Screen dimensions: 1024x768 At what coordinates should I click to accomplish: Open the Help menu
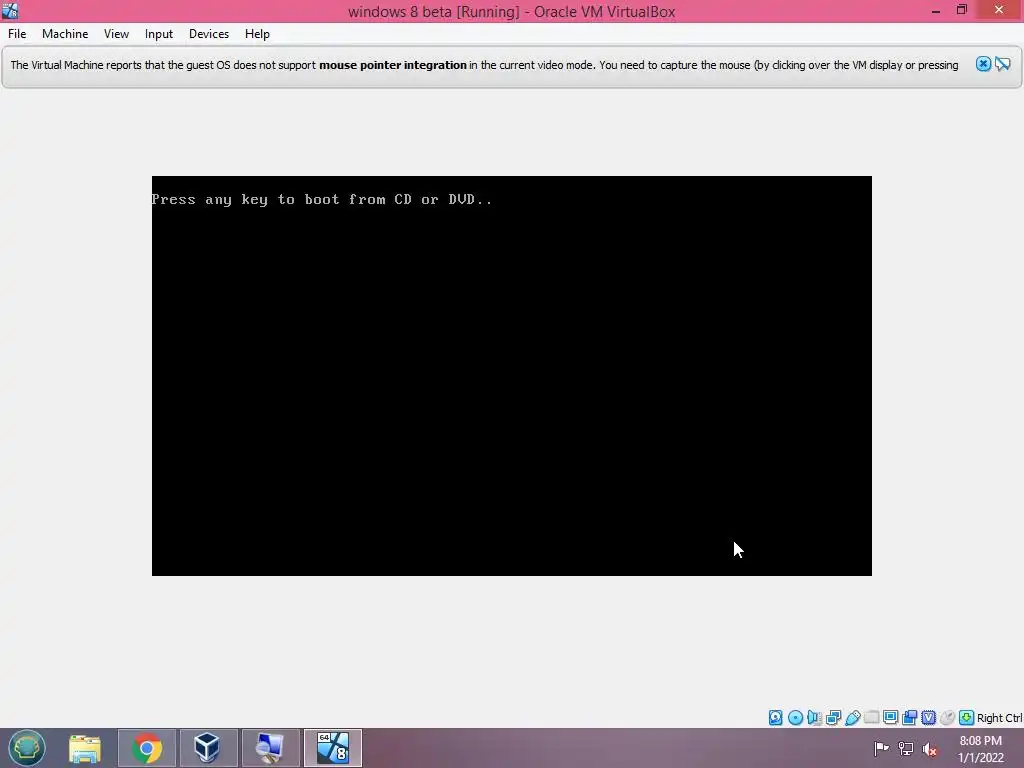257,34
